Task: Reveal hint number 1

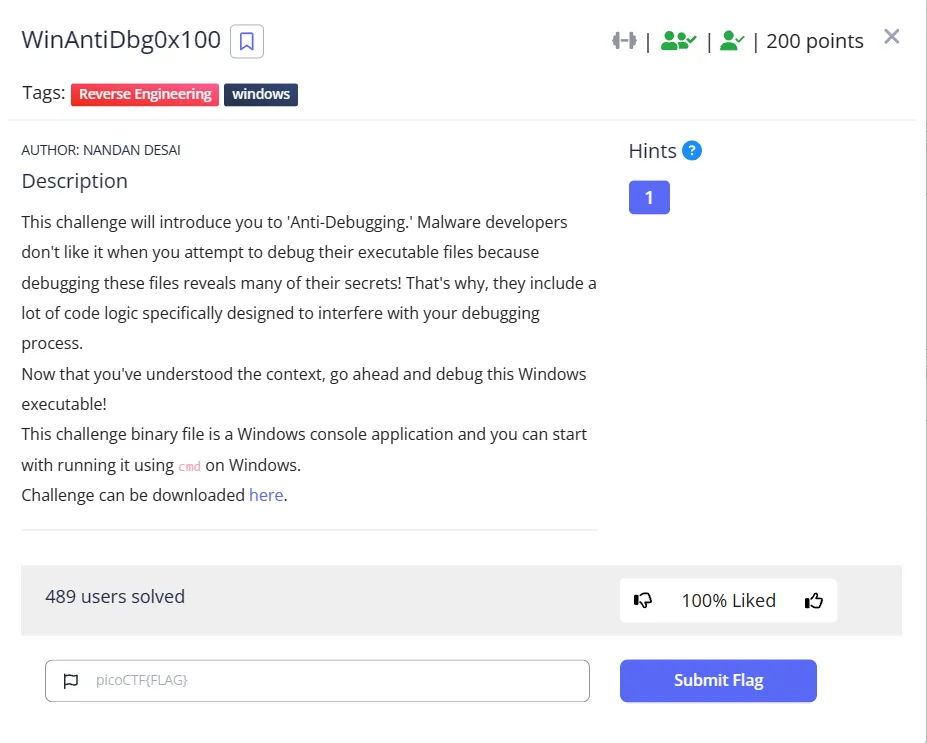Action: (x=649, y=197)
